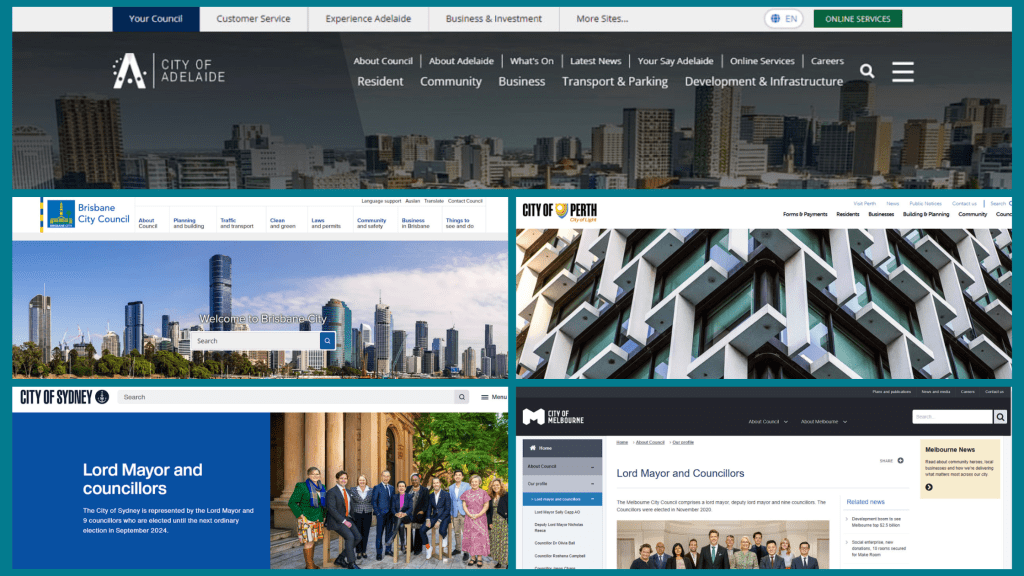Click the Brisbane search magnifier button
This screenshot has height=576, width=1024.
[327, 341]
